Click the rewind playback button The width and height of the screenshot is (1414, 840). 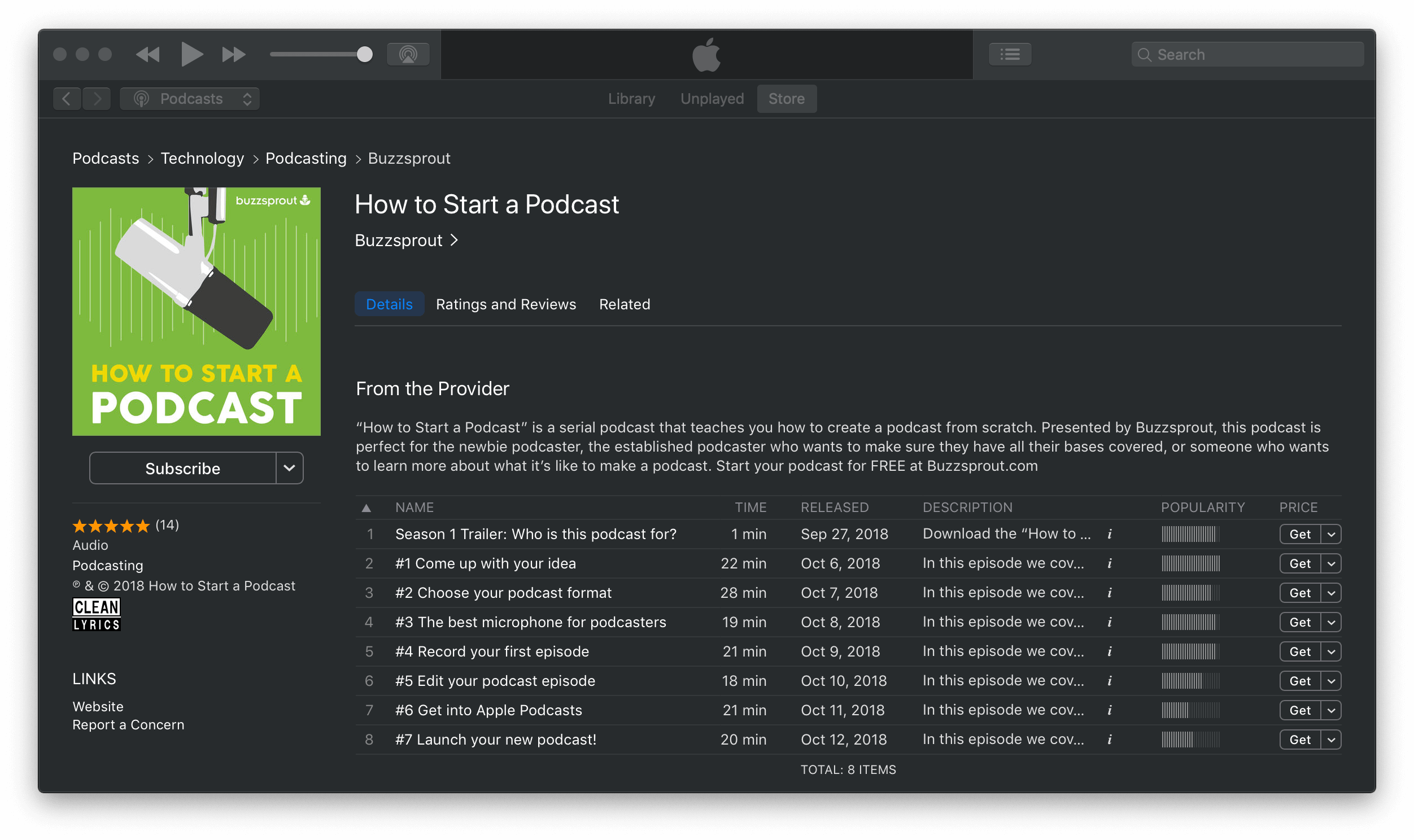pyautogui.click(x=149, y=54)
